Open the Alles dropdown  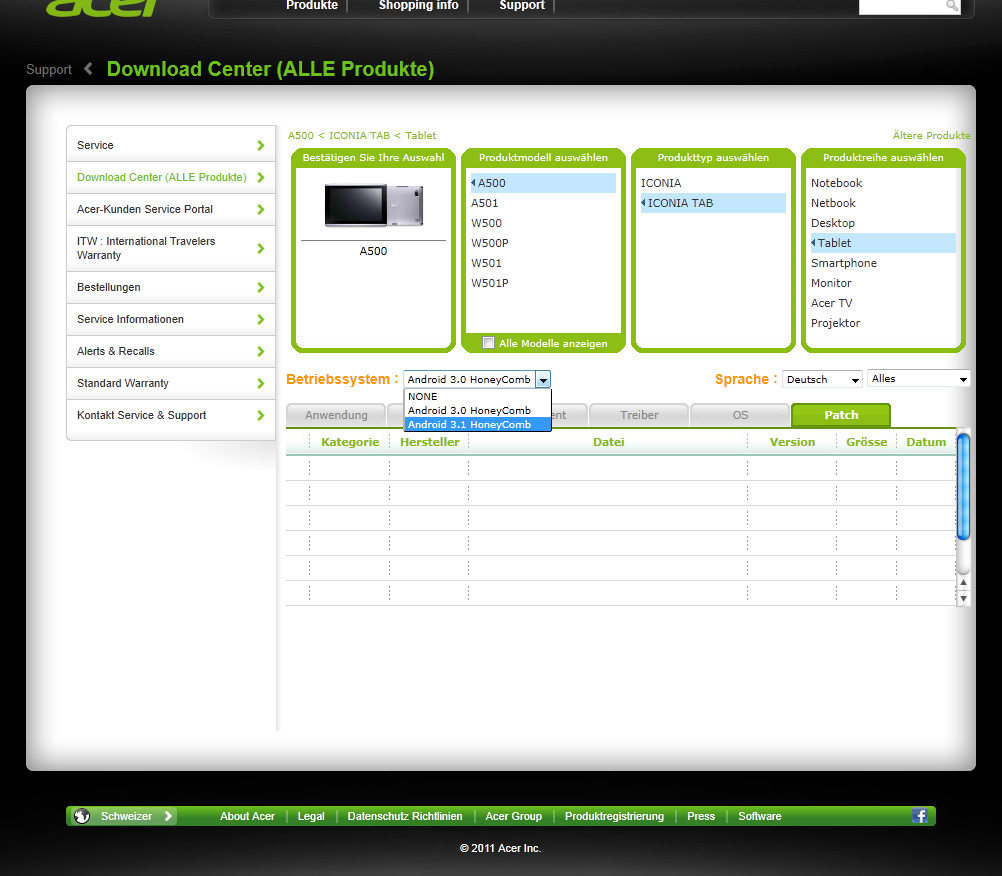click(x=918, y=378)
